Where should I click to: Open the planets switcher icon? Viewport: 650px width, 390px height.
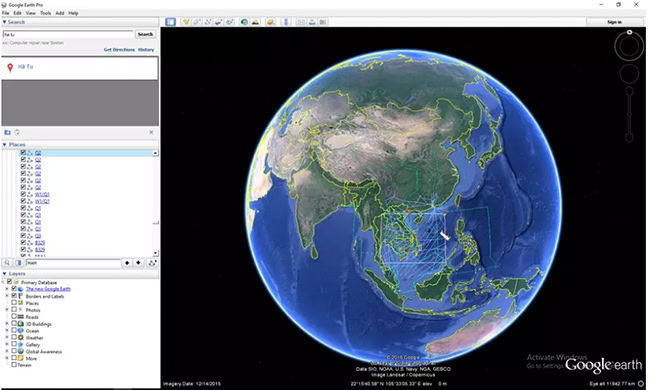[x=271, y=22]
